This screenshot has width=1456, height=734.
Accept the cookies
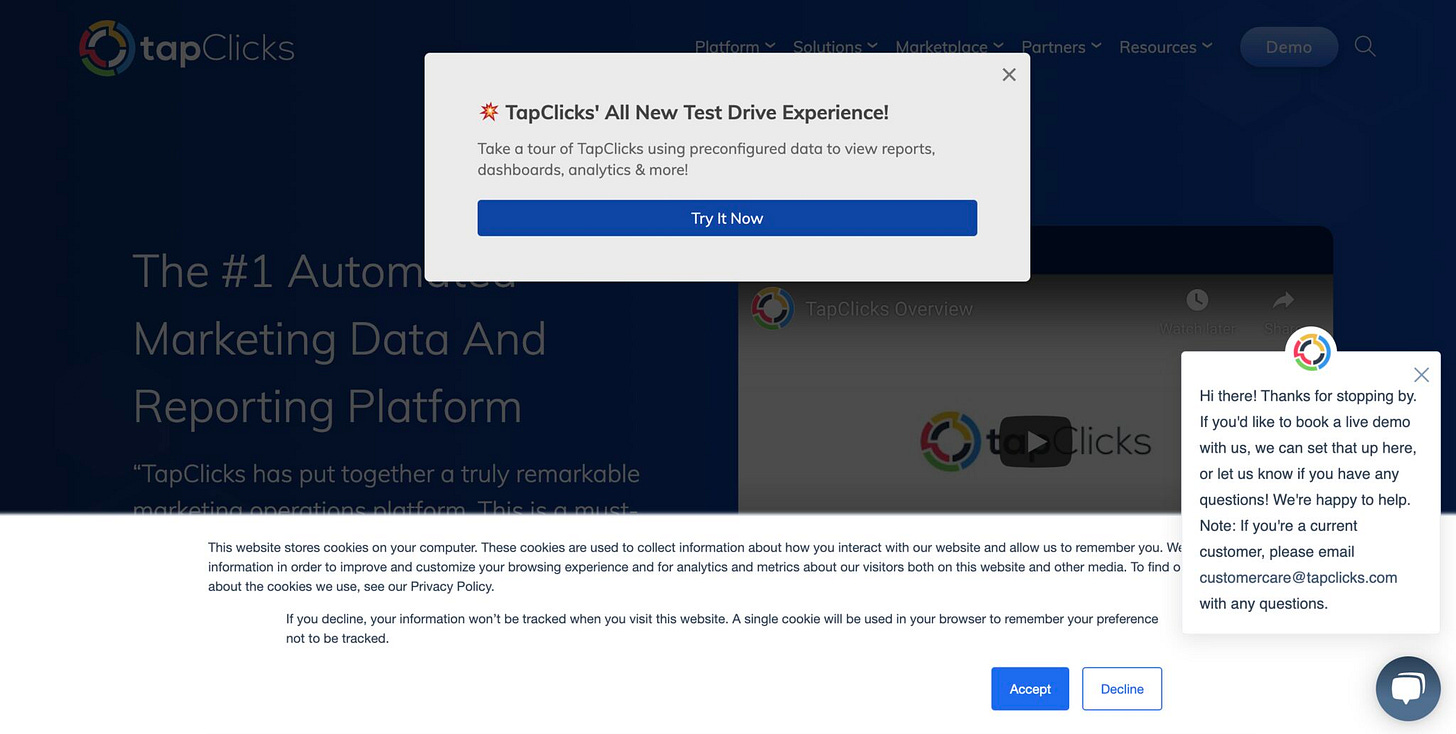pyautogui.click(x=1030, y=689)
